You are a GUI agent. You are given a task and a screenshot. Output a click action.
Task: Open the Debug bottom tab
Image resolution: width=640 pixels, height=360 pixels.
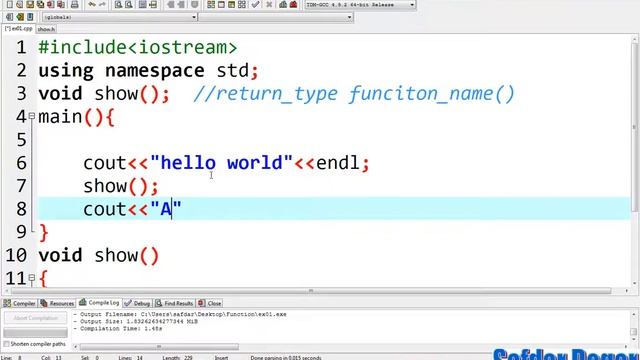pyautogui.click(x=138, y=303)
